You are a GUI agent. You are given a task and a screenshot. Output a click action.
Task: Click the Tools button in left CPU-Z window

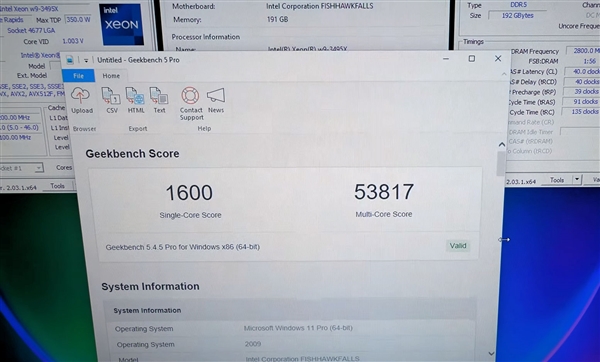click(x=57, y=186)
